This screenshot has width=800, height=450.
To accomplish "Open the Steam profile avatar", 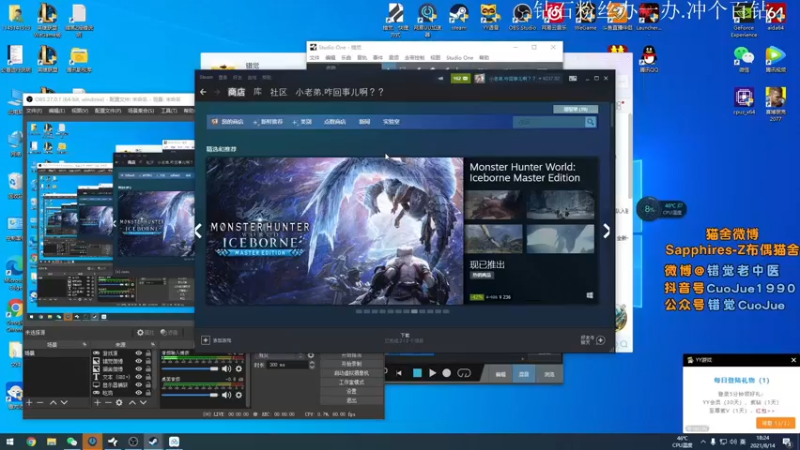I will point(479,79).
